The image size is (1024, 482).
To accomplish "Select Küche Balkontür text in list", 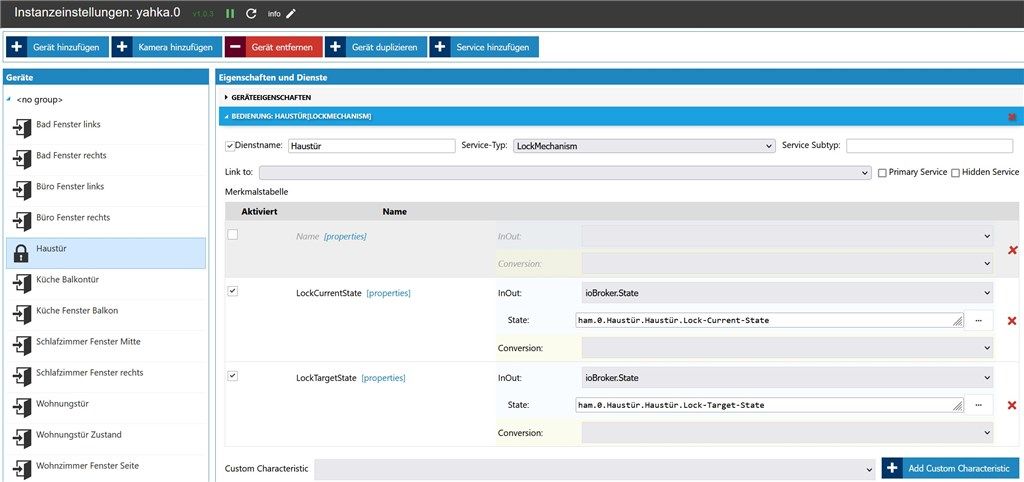I will (x=68, y=279).
